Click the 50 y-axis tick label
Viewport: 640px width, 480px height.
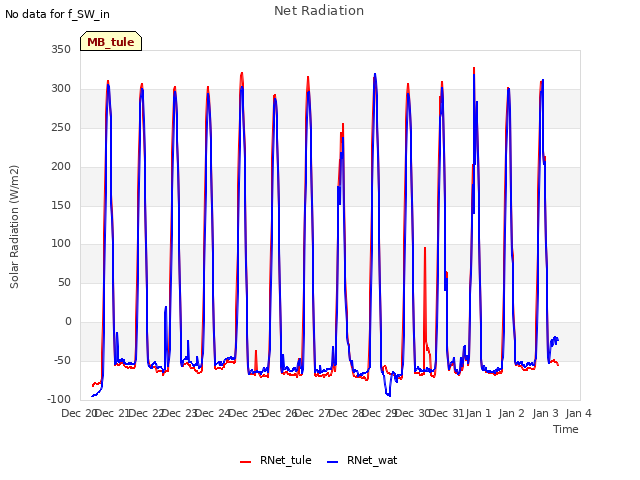[x=64, y=282]
